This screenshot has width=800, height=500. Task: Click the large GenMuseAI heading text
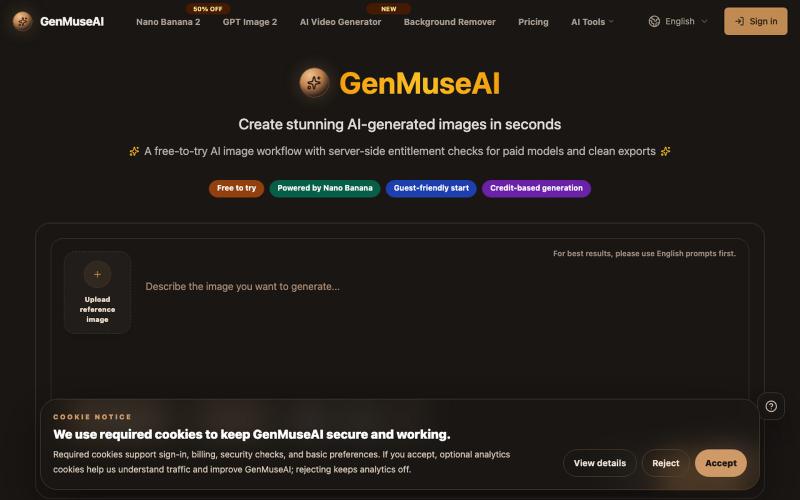(419, 83)
